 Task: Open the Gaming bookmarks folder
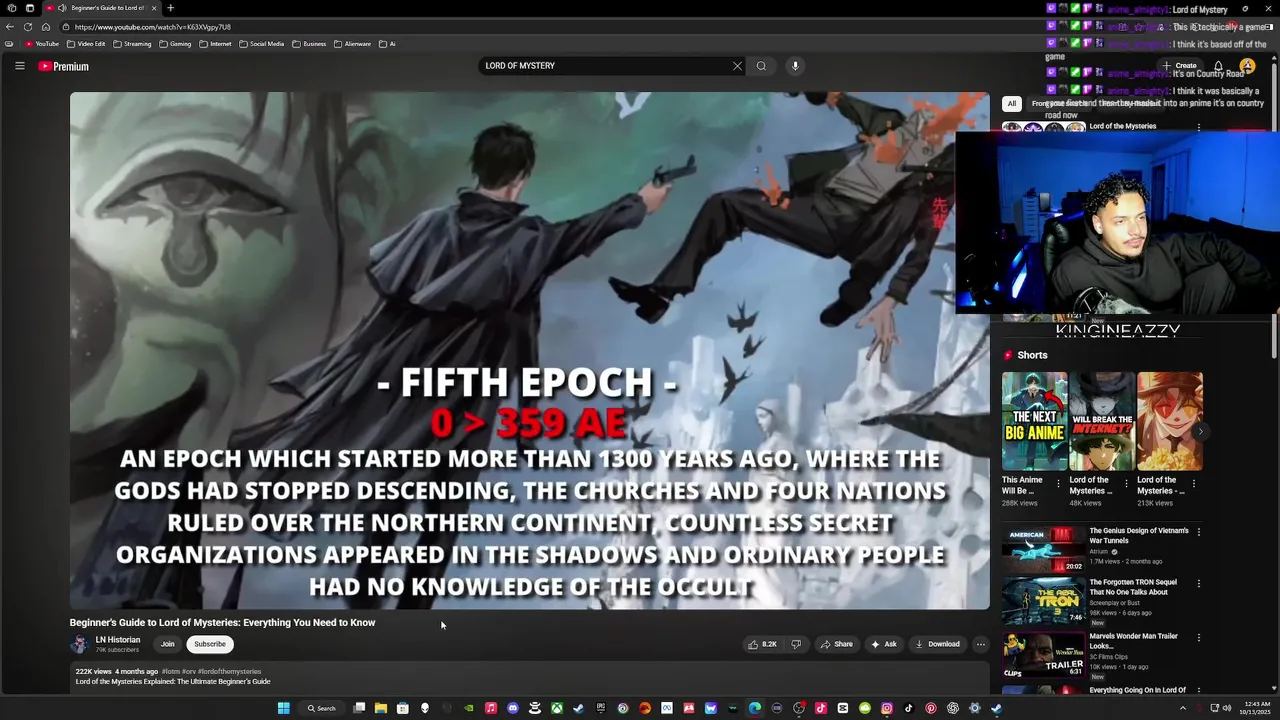[175, 44]
